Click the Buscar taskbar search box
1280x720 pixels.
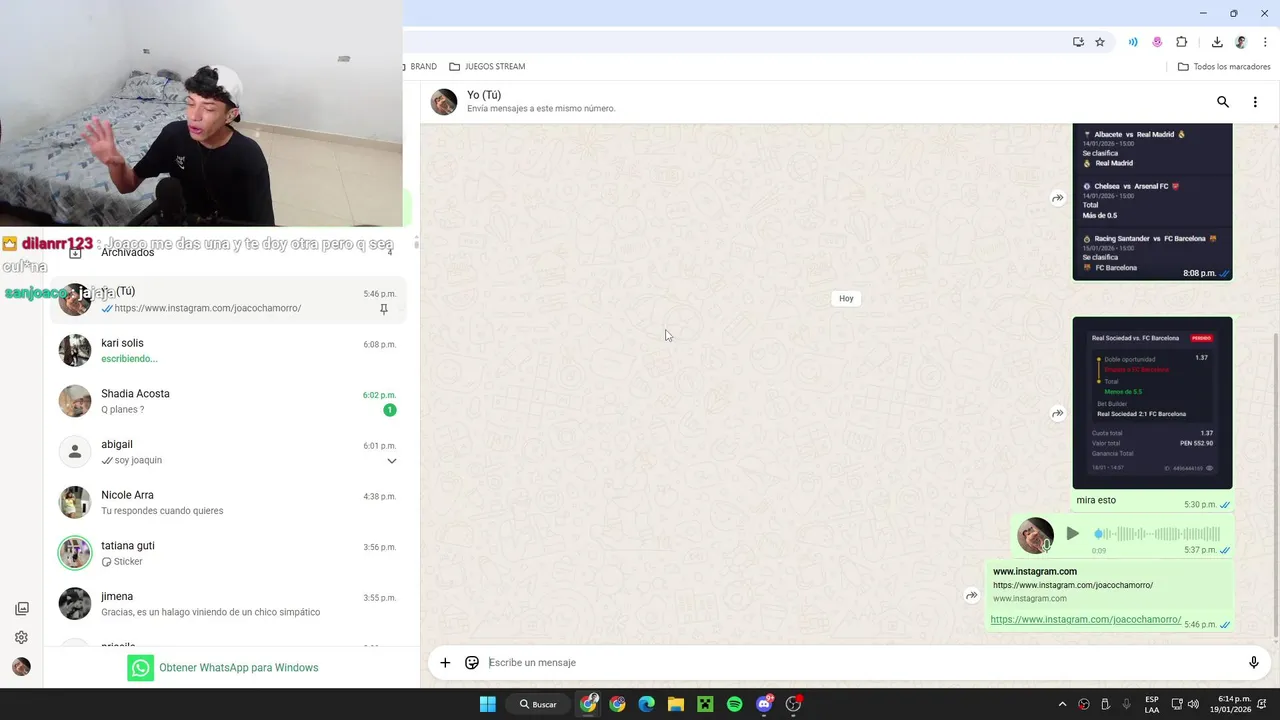tap(538, 704)
